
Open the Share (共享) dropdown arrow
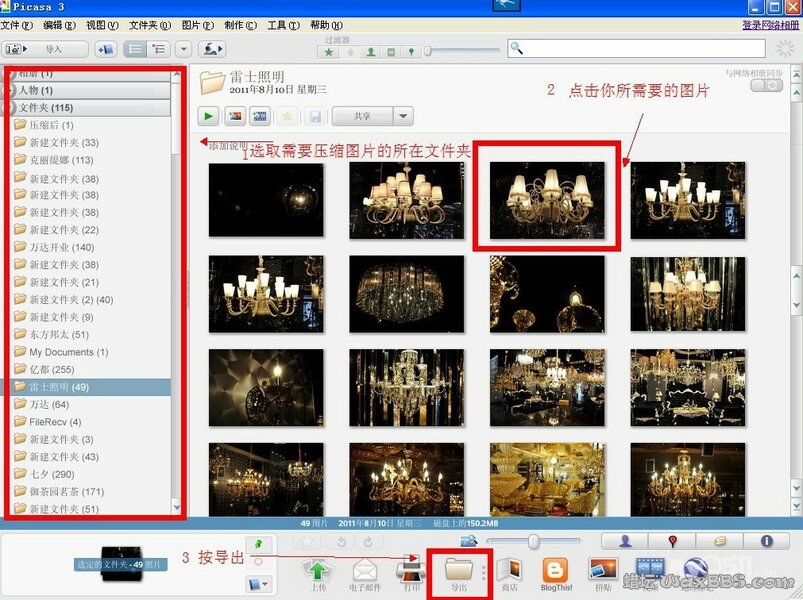pyautogui.click(x=402, y=116)
